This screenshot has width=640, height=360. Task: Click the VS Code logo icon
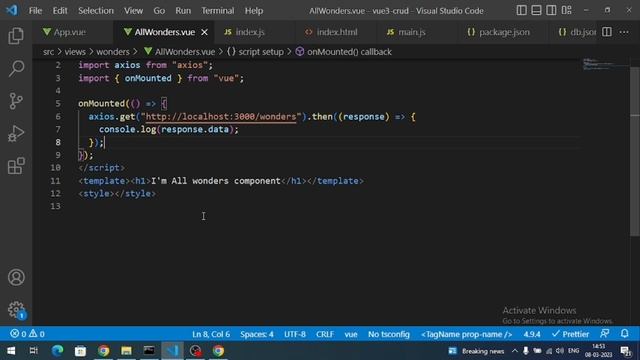12,10
